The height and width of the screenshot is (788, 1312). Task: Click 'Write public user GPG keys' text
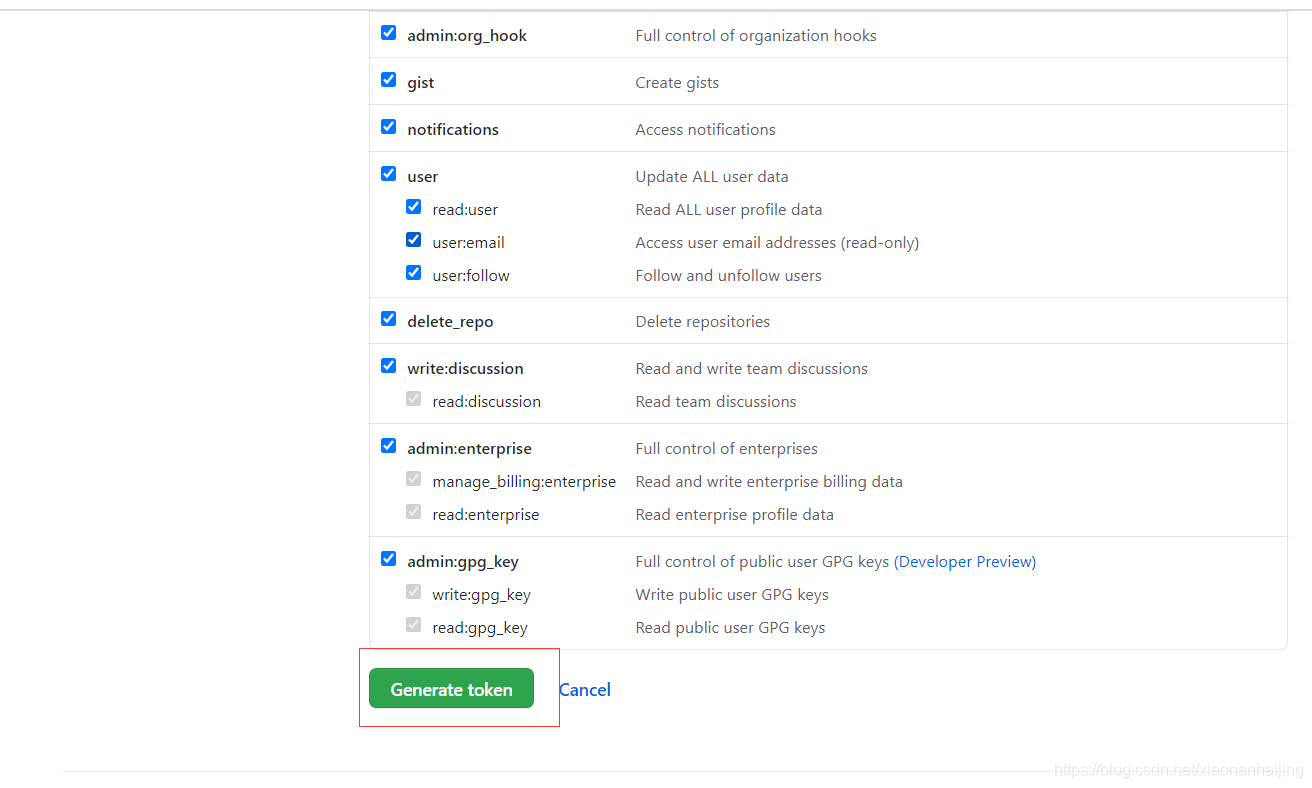click(x=732, y=595)
